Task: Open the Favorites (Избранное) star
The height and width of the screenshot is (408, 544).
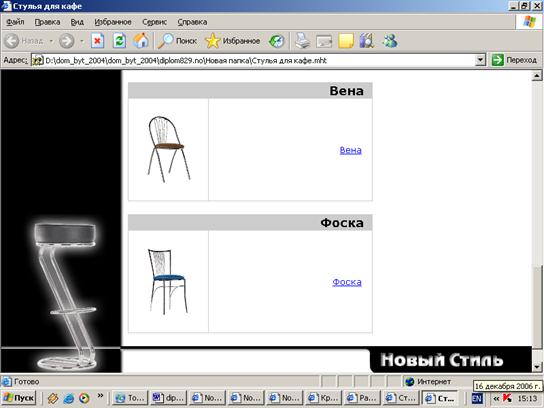Action: click(232, 41)
